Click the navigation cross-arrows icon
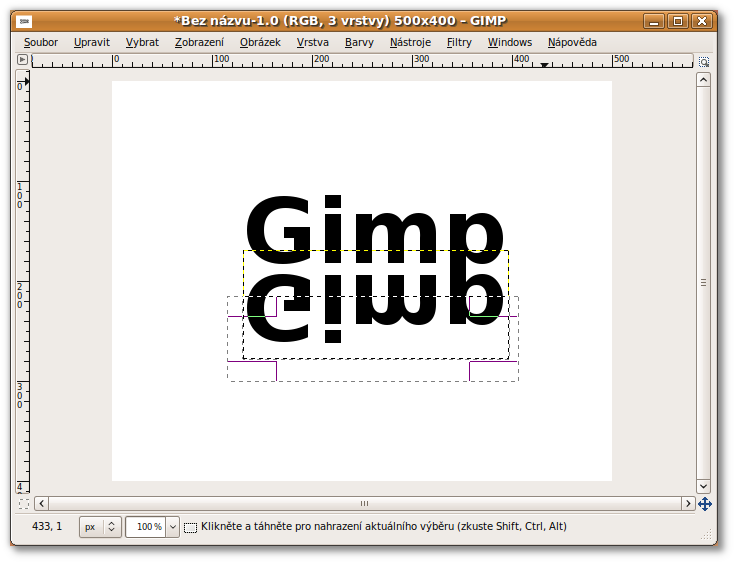Screen dimensions: 735x563 click(705, 504)
